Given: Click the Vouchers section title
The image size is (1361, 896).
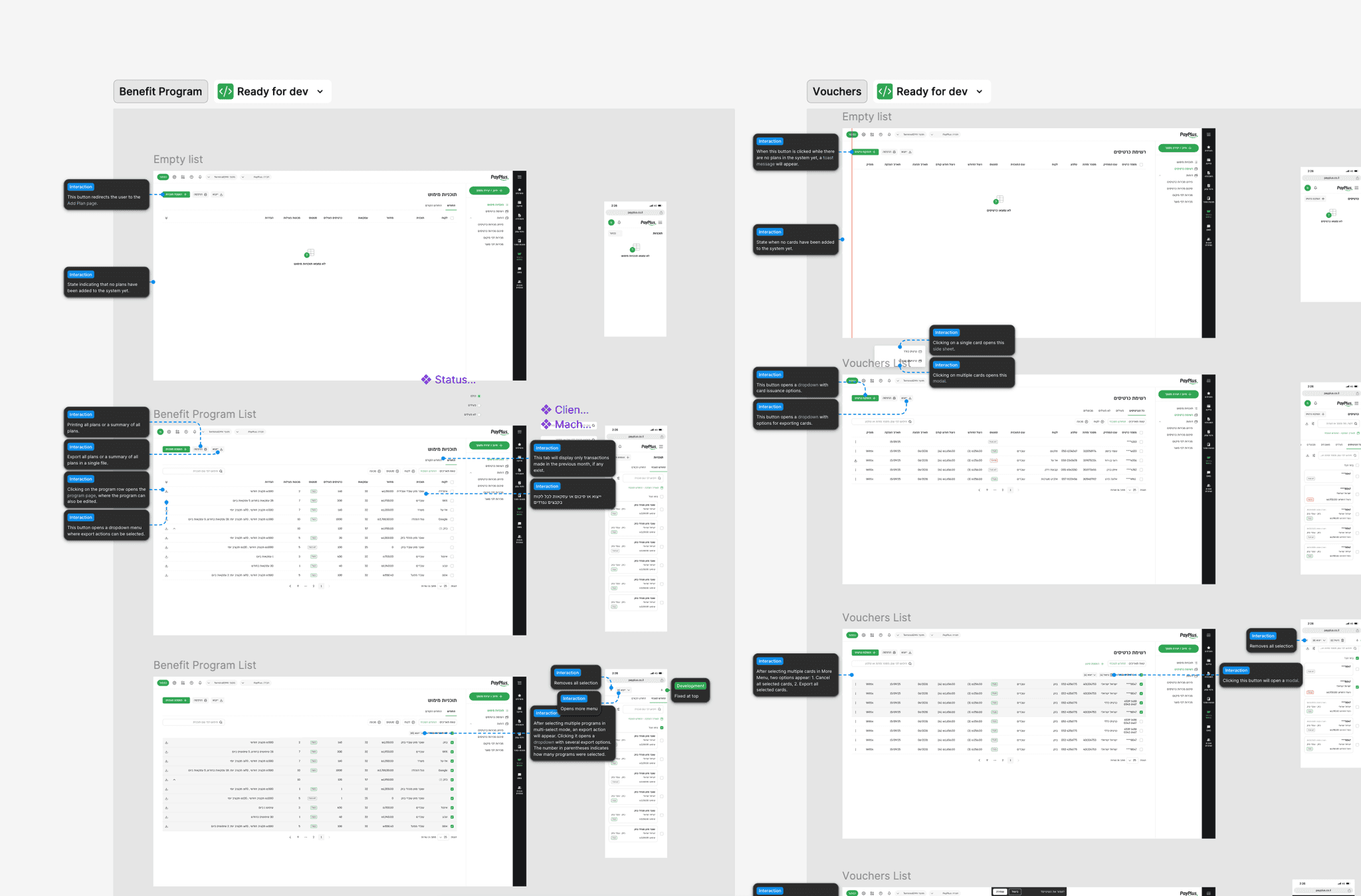Looking at the screenshot, I should click(837, 92).
